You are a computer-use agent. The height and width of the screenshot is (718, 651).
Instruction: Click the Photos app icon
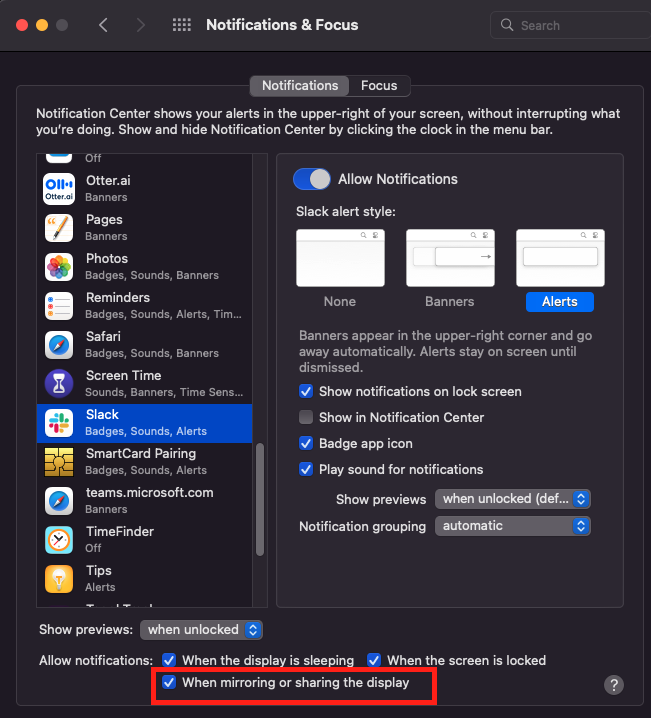59,267
